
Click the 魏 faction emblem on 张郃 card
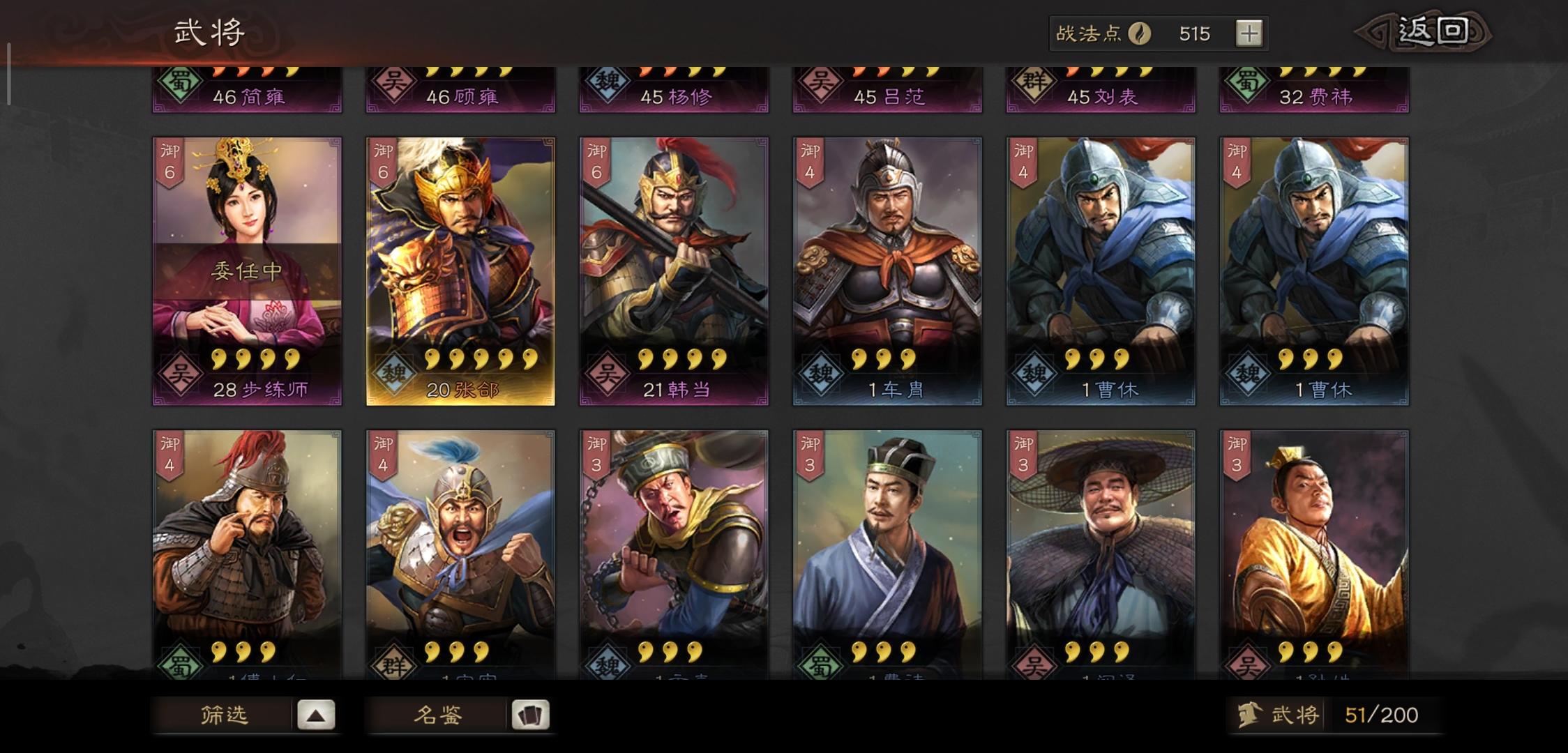(394, 374)
